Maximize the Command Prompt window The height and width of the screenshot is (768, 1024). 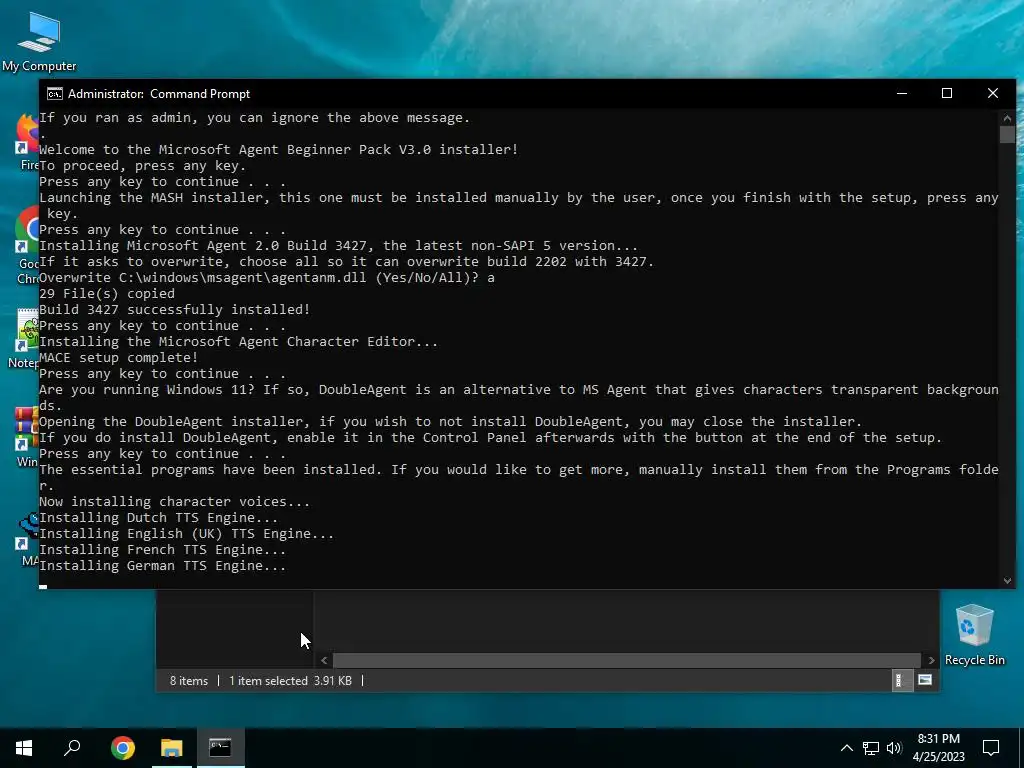pyautogui.click(x=947, y=93)
